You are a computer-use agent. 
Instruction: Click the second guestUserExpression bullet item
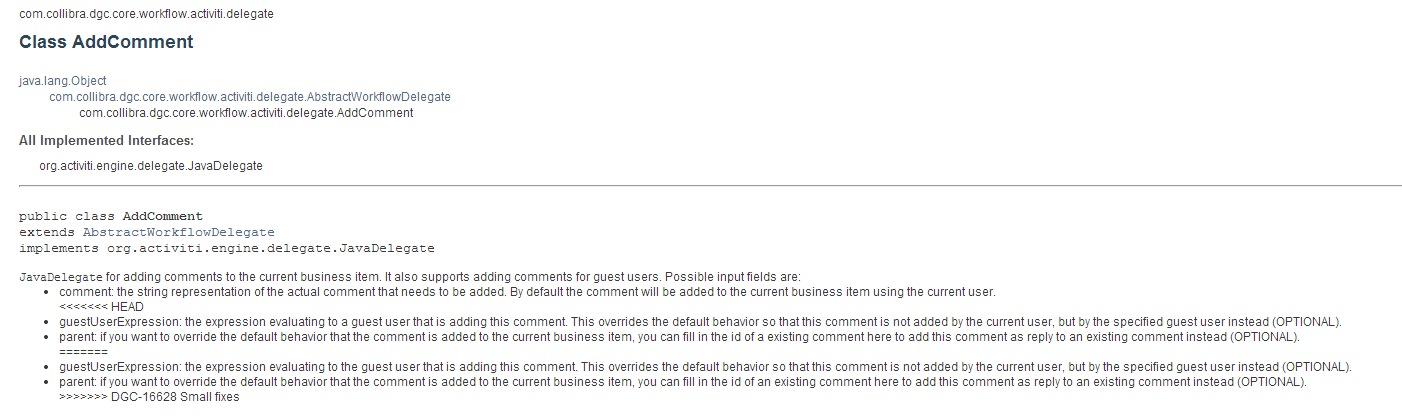click(705, 367)
